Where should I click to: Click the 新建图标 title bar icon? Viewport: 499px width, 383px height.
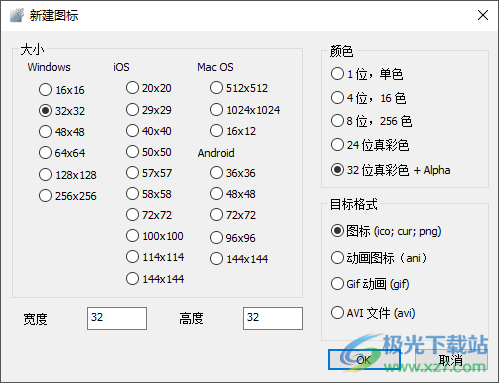click(17, 15)
